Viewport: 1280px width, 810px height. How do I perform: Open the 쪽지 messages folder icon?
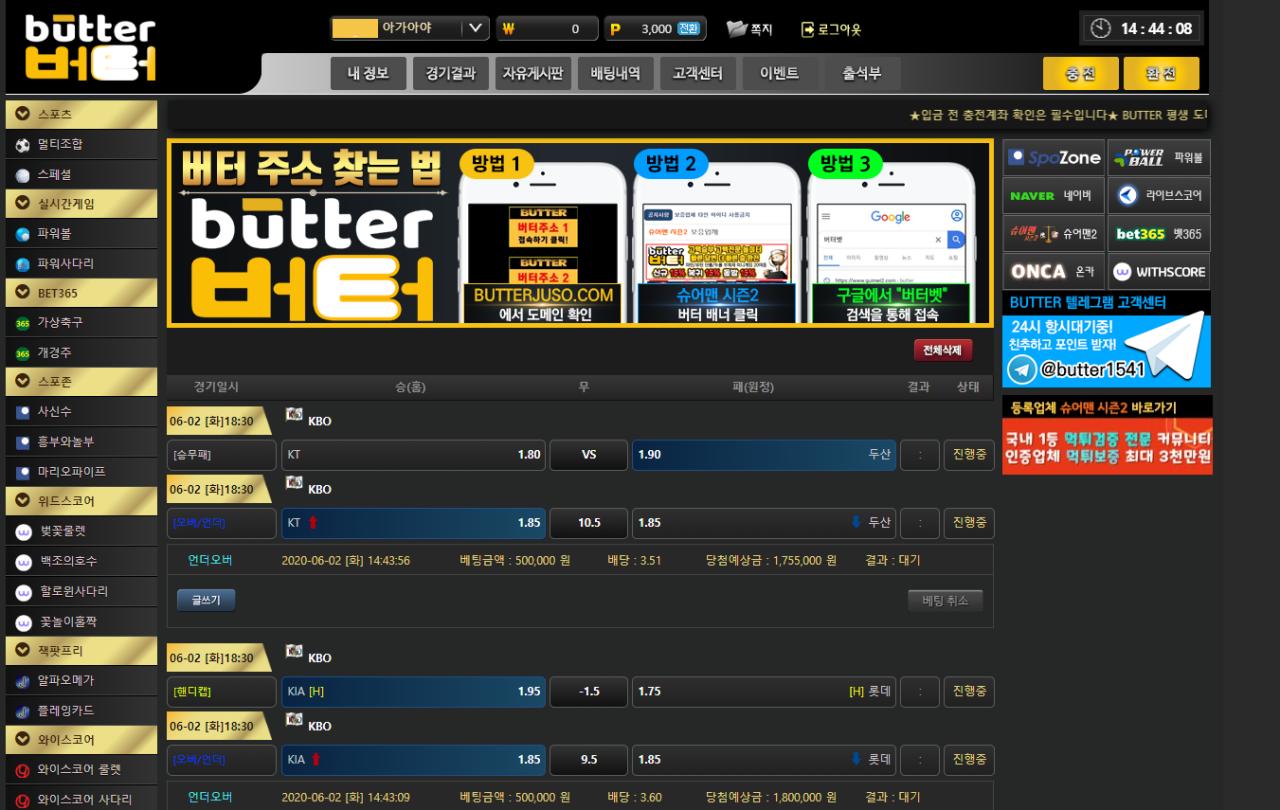pyautogui.click(x=737, y=29)
